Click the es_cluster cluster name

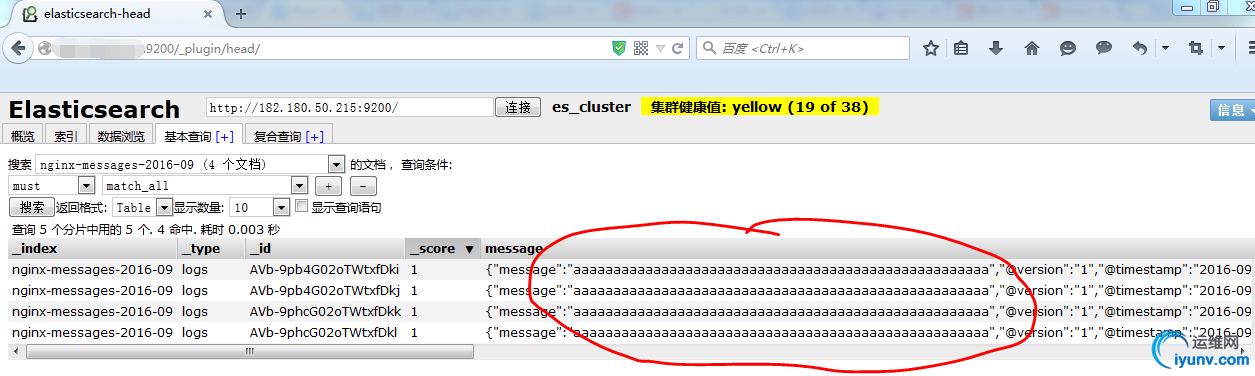(591, 107)
